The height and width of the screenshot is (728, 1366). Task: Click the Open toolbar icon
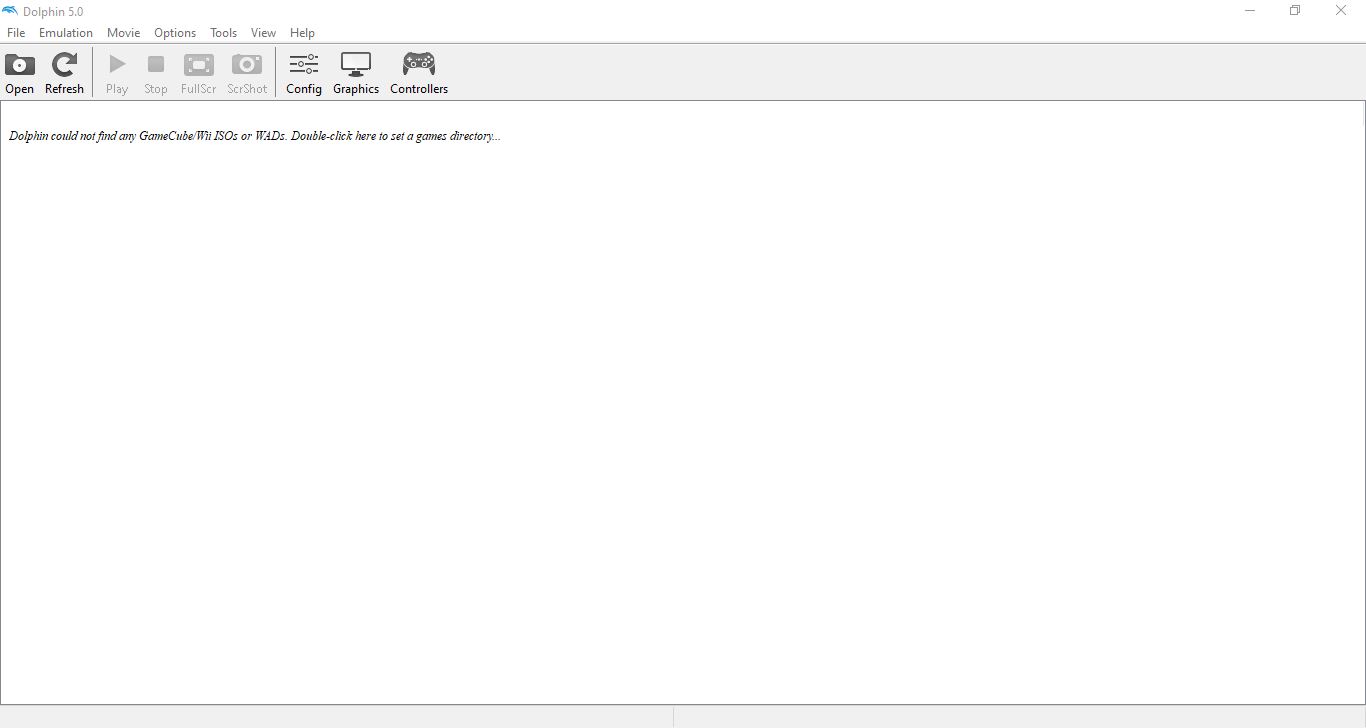19,73
